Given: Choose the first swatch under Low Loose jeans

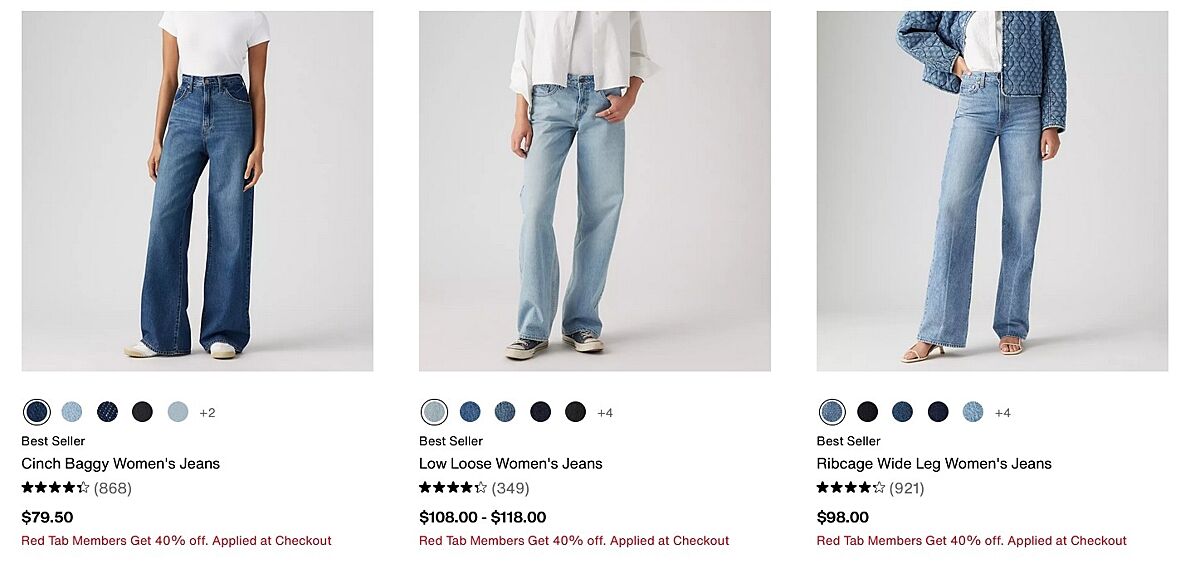Looking at the screenshot, I should click(x=434, y=412).
